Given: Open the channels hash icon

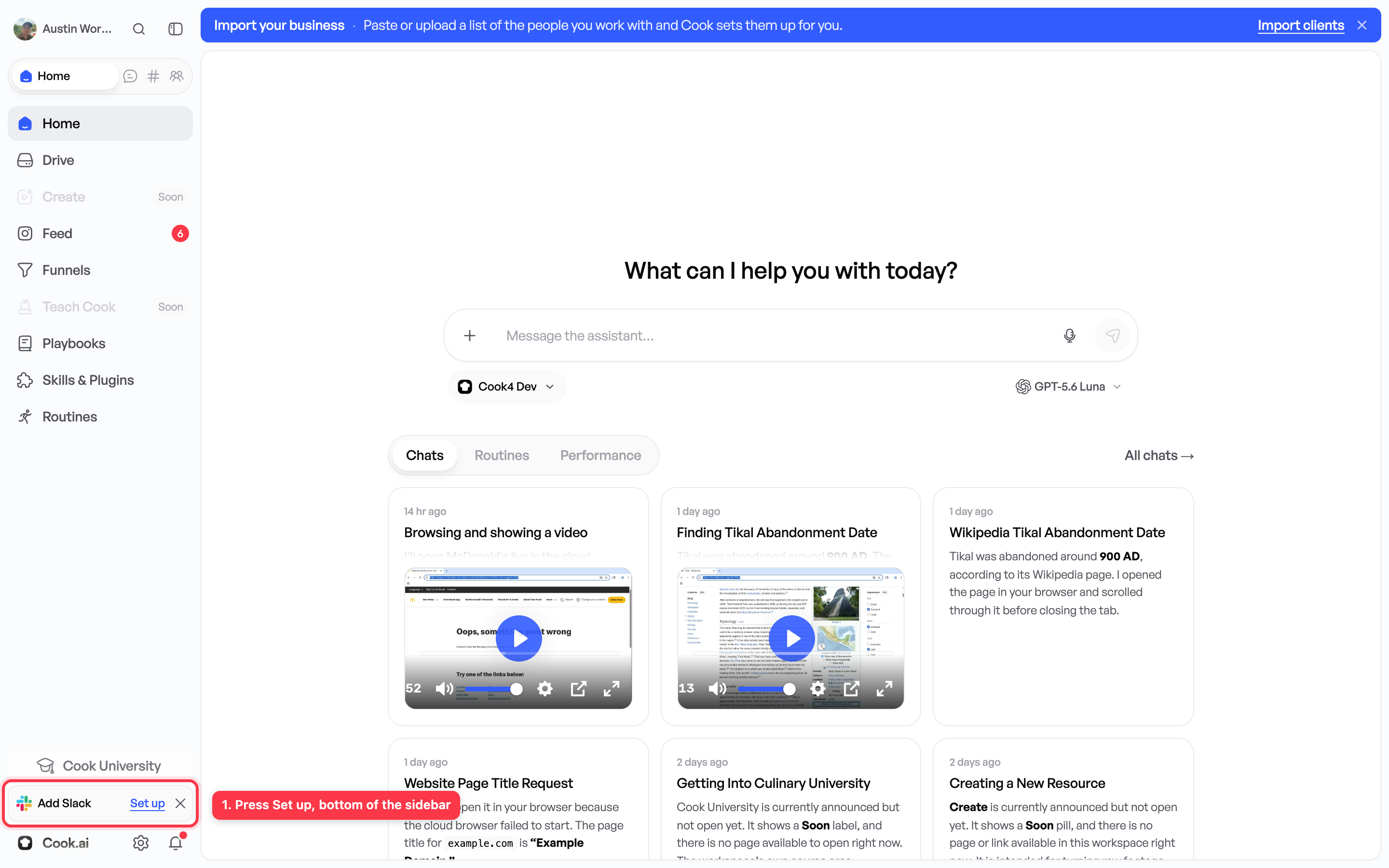Looking at the screenshot, I should [153, 76].
